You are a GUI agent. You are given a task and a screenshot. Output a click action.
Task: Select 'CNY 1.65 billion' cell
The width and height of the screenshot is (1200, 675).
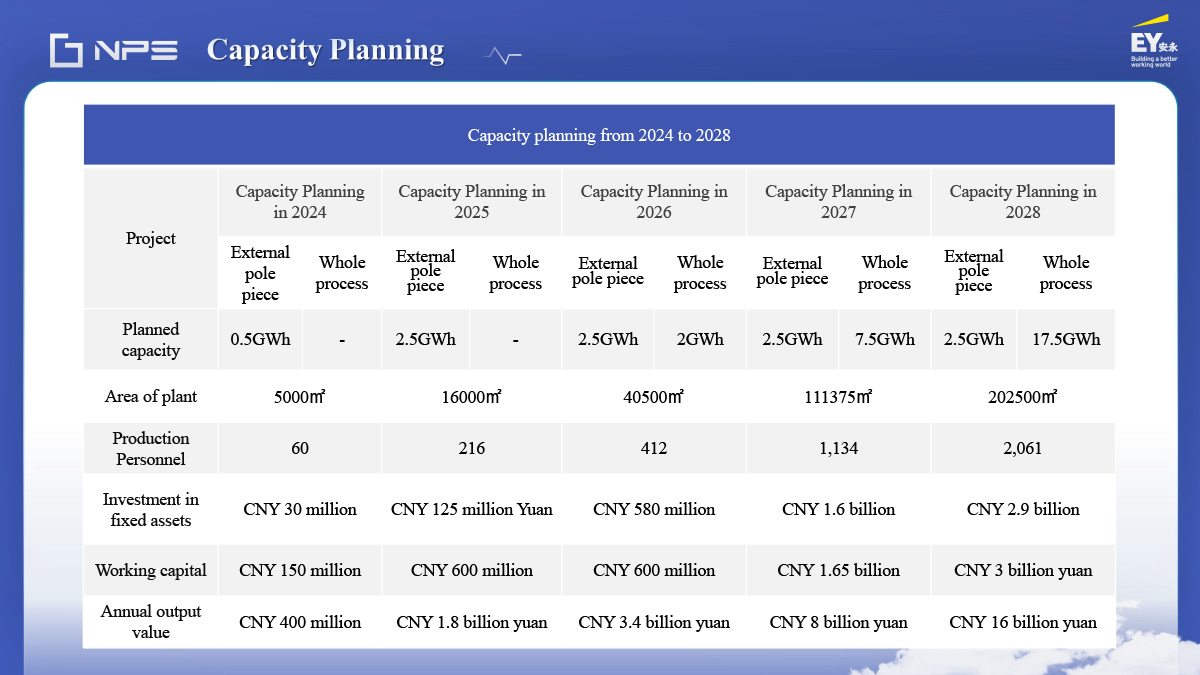pyautogui.click(x=838, y=571)
